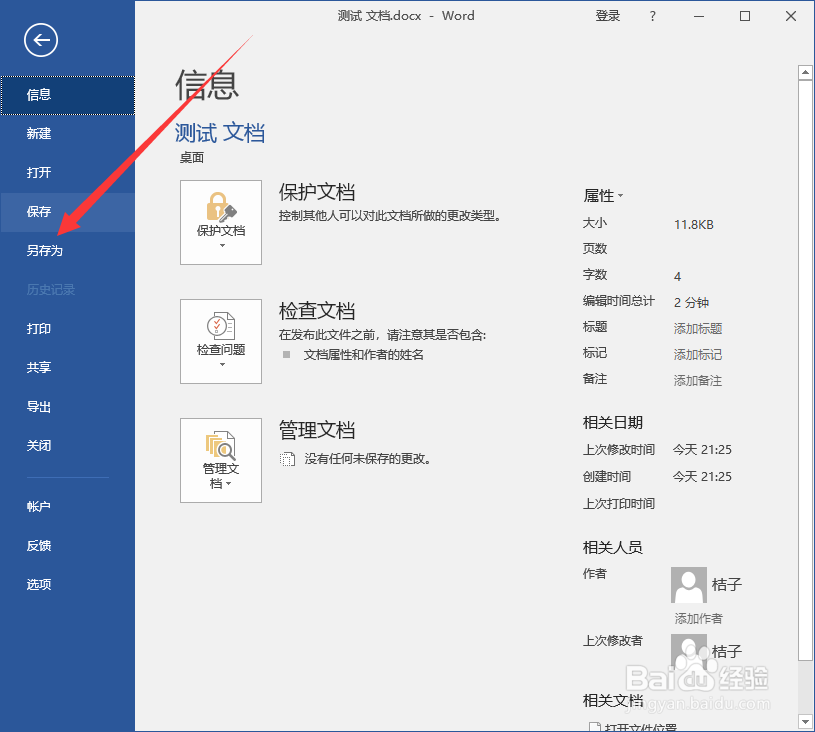This screenshot has height=732, width=815.
Task: Open the 打印 (Print) section
Action: pyautogui.click(x=38, y=328)
